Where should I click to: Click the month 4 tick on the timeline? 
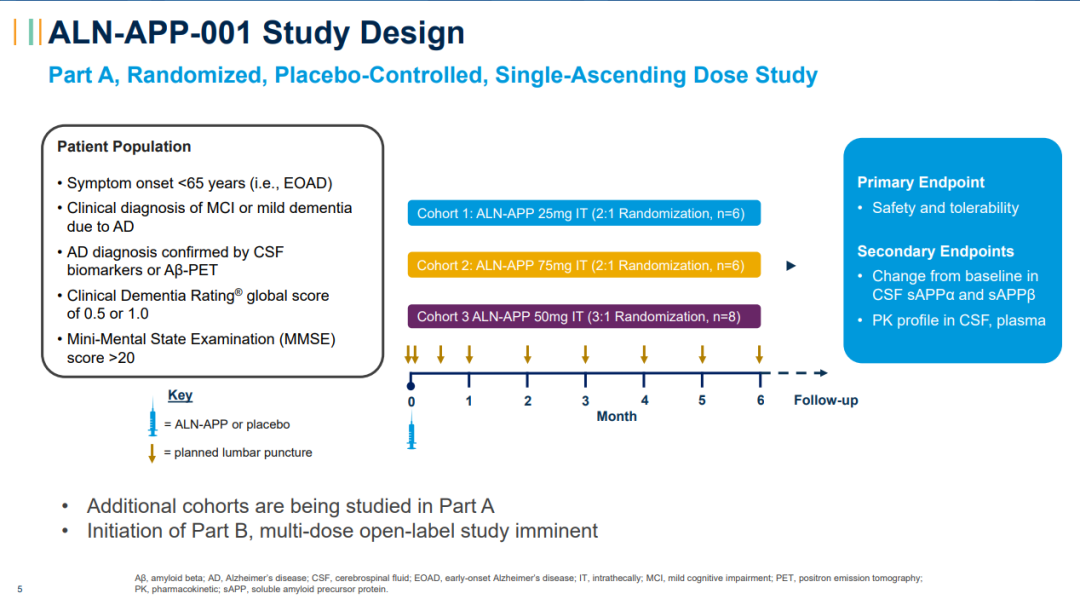[x=644, y=380]
